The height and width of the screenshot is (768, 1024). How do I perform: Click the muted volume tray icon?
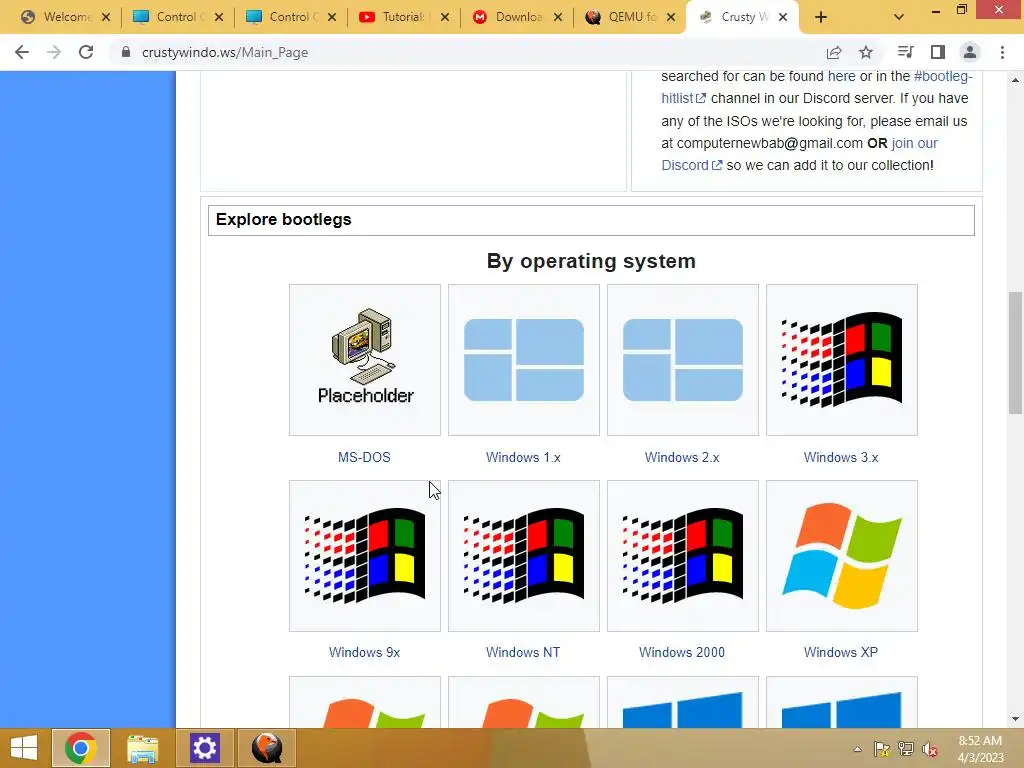(x=930, y=749)
